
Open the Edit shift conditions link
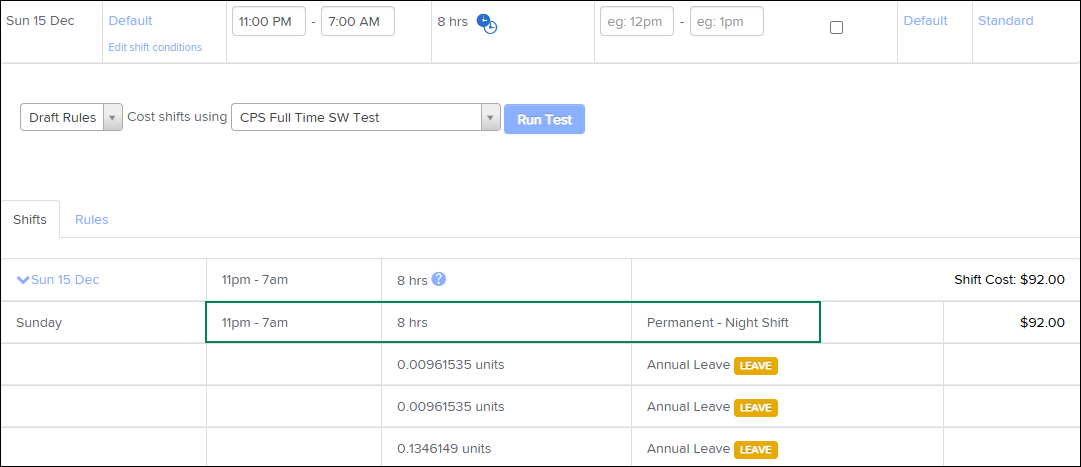point(155,47)
